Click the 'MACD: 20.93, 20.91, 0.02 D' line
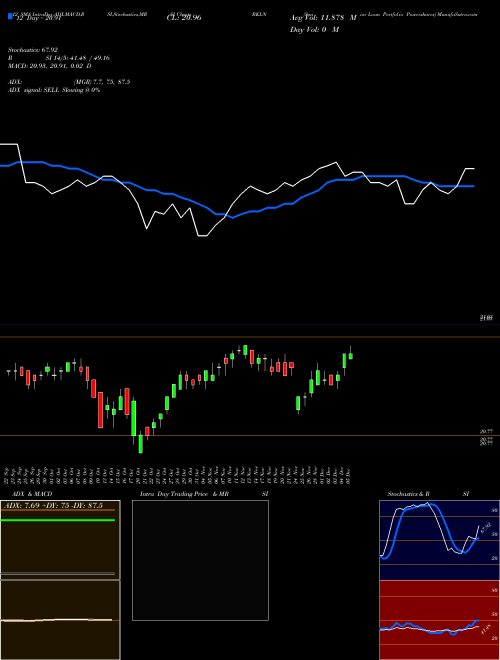 [x=49, y=66]
